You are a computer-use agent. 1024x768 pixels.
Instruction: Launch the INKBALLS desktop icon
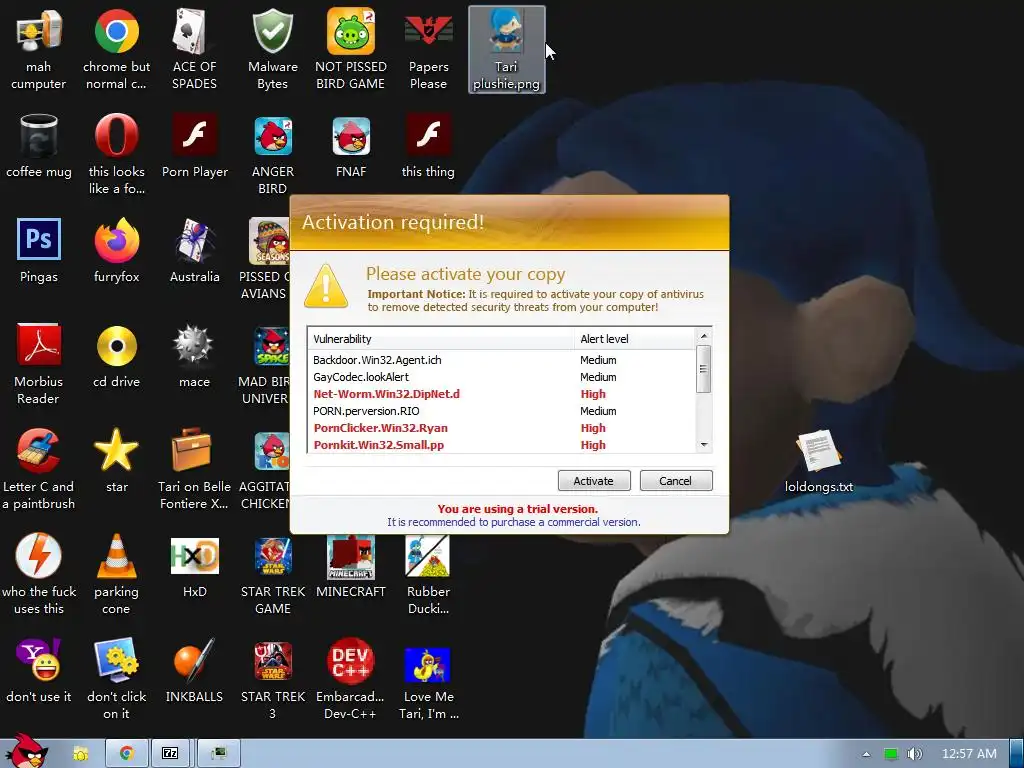coord(195,671)
